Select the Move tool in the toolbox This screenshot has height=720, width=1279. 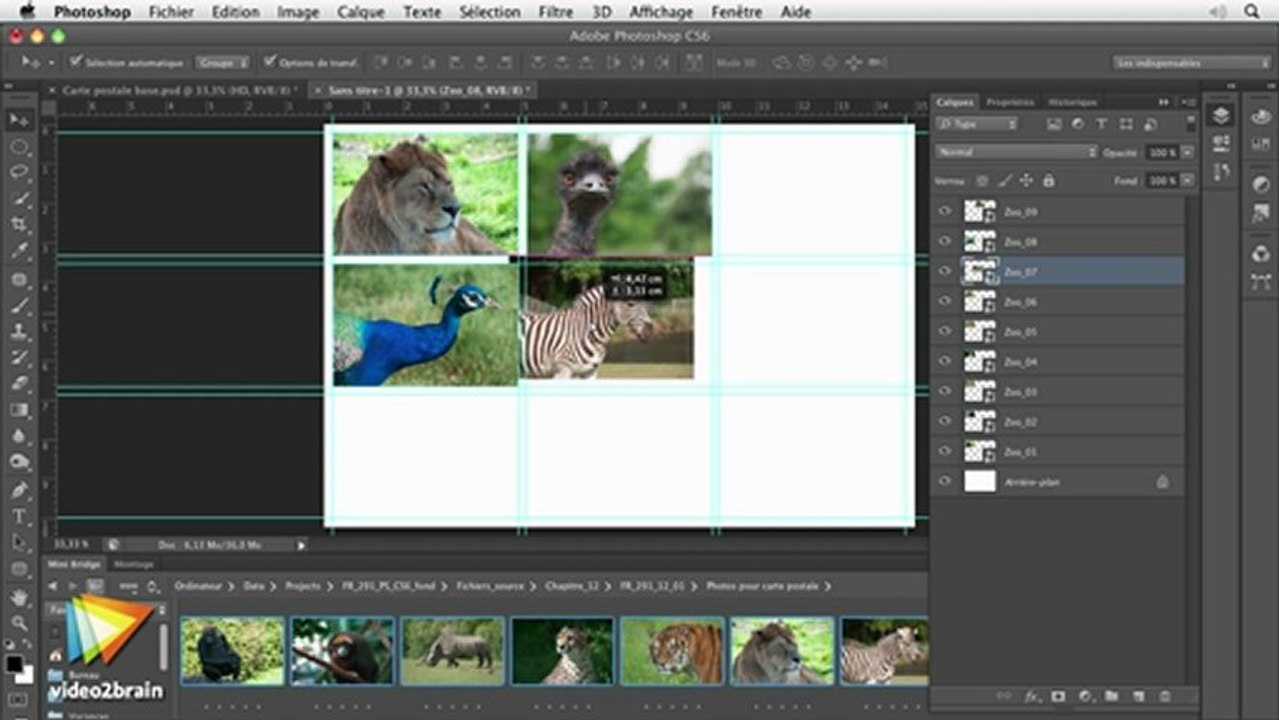tap(19, 120)
